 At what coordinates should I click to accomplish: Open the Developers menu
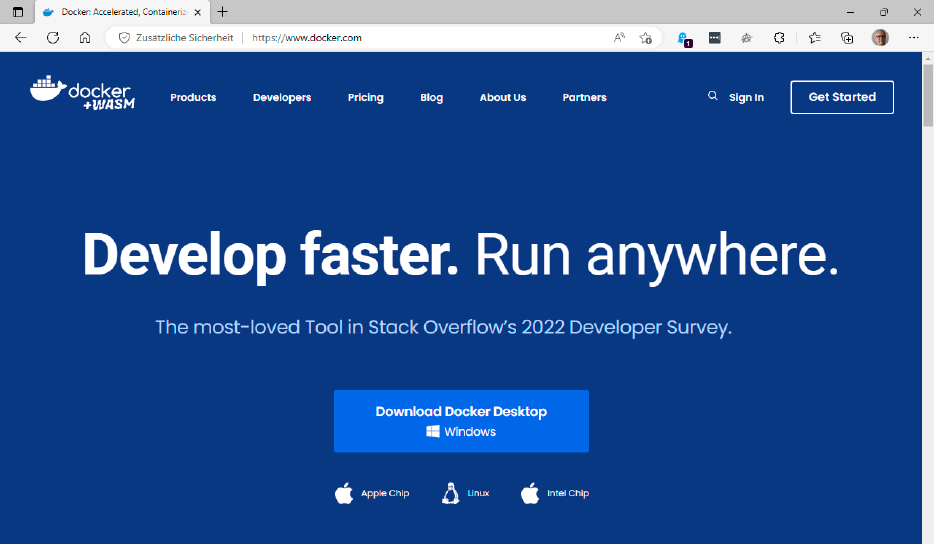pyautogui.click(x=282, y=97)
